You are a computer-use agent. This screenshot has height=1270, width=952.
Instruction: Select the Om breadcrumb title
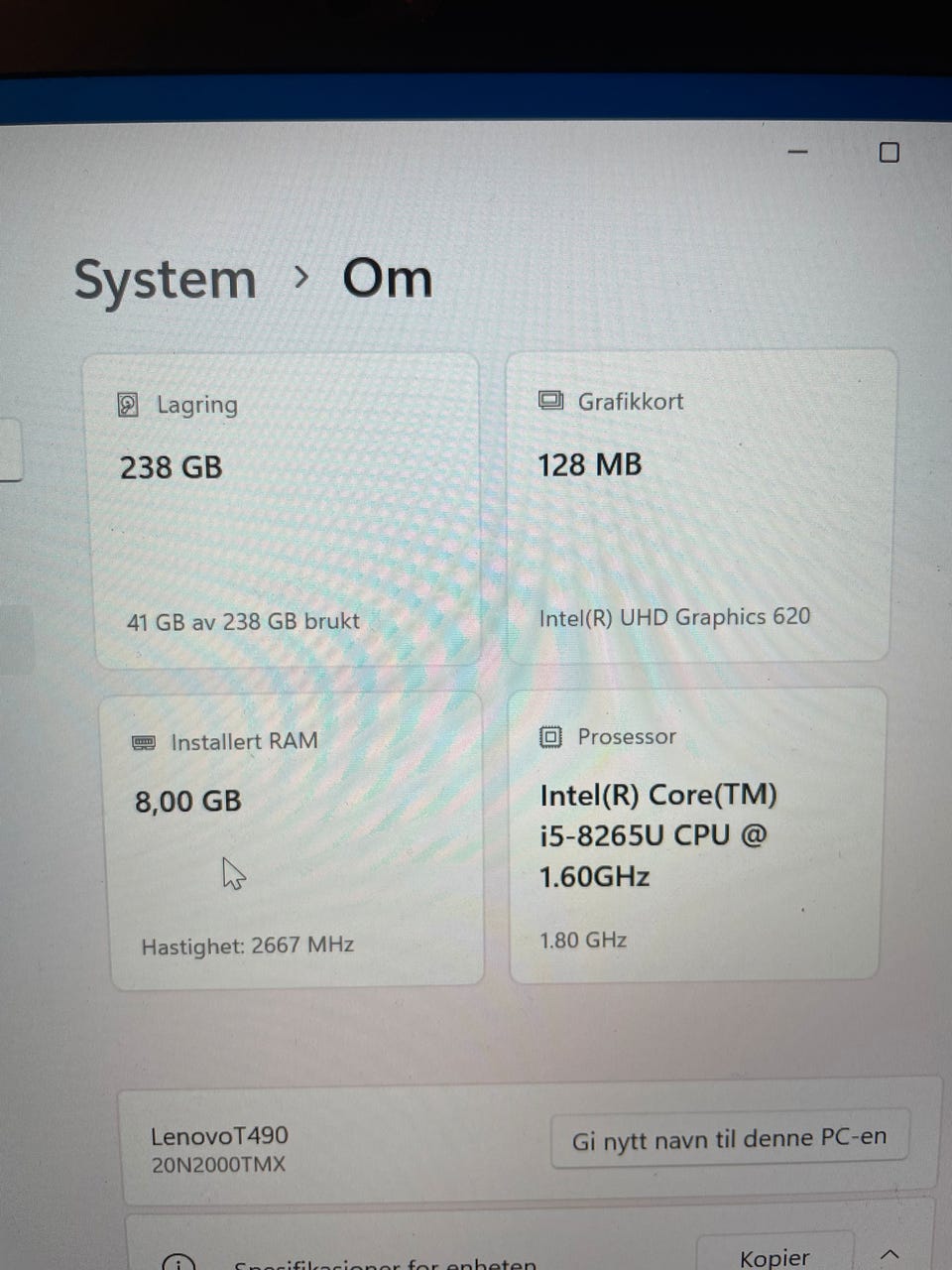(388, 279)
